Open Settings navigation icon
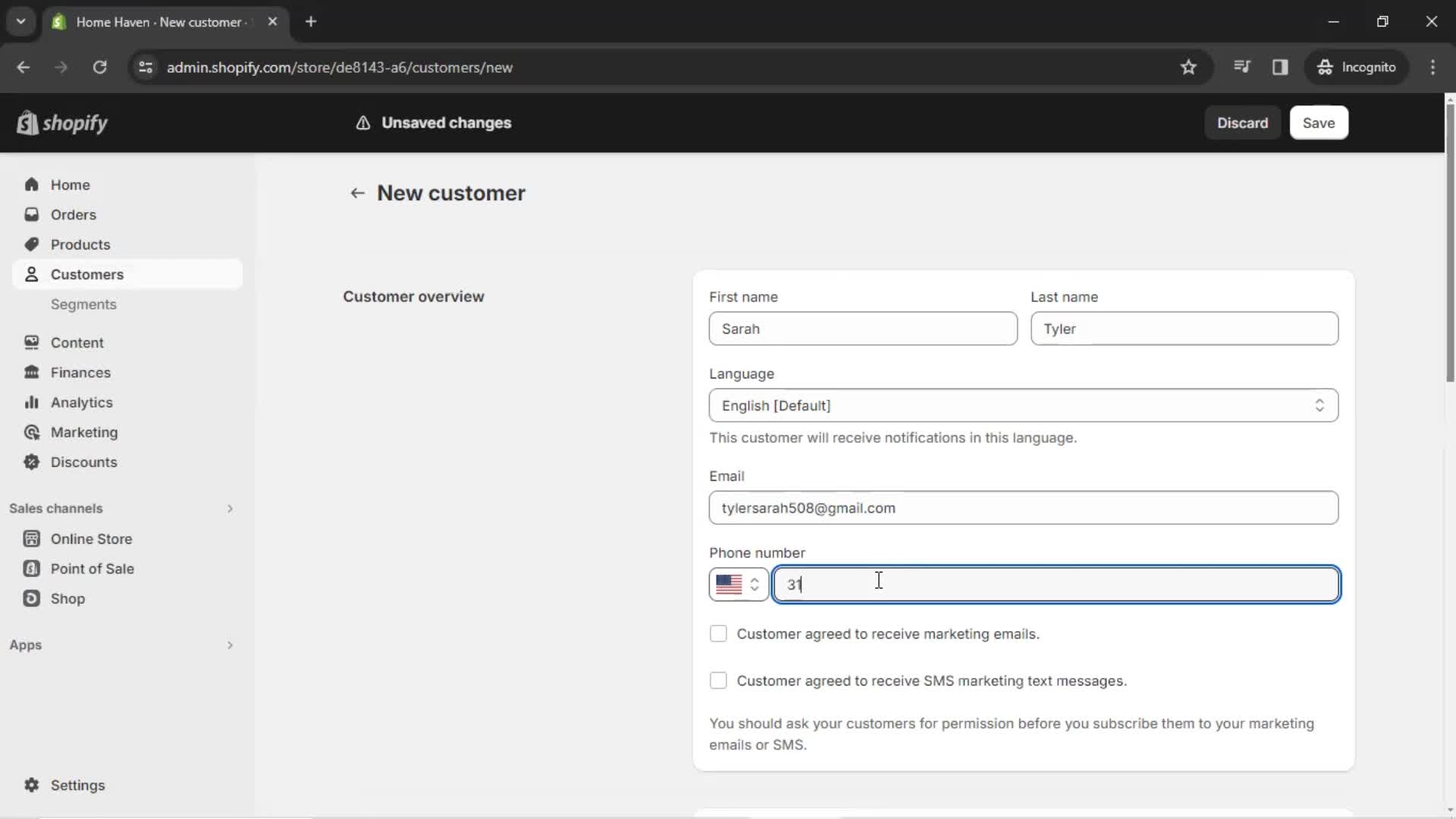Screen dimensions: 1456x819 tap(31, 785)
